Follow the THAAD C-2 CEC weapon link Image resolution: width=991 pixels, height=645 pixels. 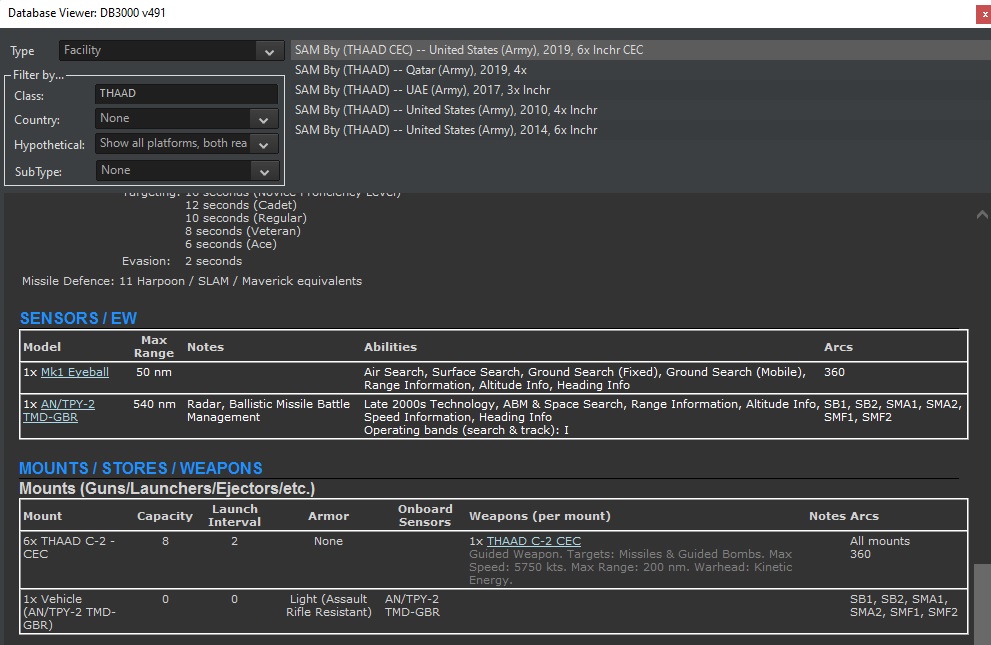(x=533, y=541)
